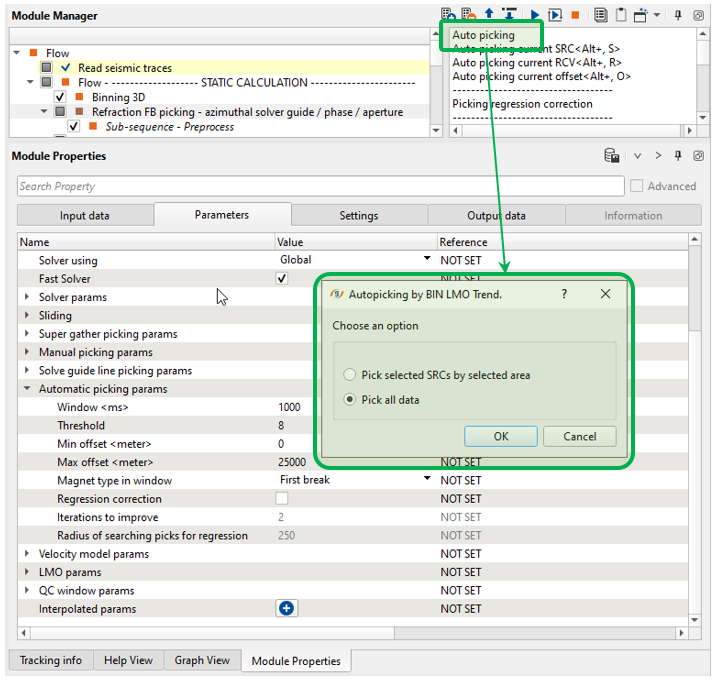Pin the Module Properties panel
The height and width of the screenshot is (681, 717).
tap(678, 156)
